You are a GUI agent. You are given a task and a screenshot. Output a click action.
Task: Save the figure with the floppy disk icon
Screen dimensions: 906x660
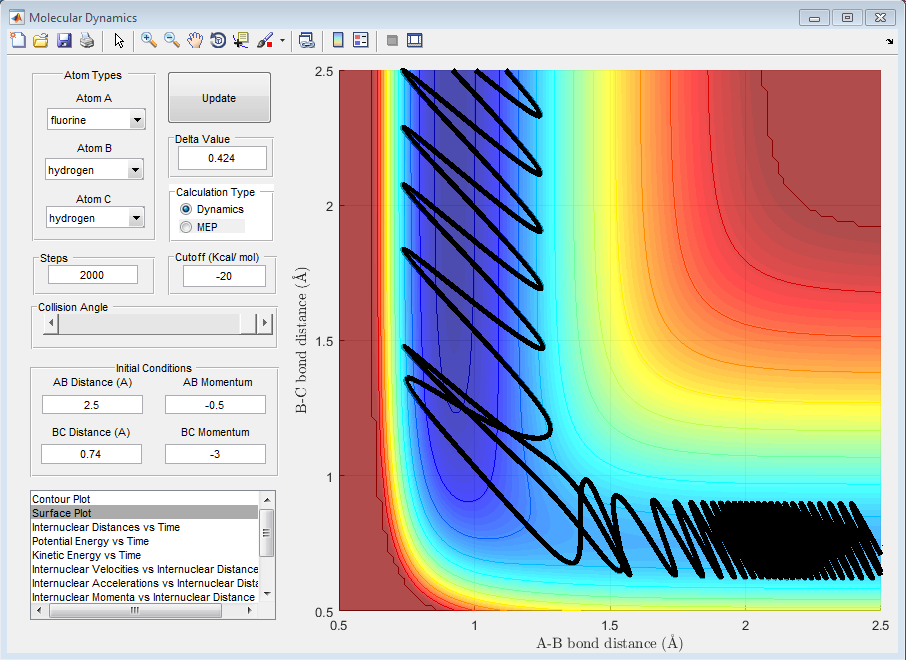(x=64, y=40)
